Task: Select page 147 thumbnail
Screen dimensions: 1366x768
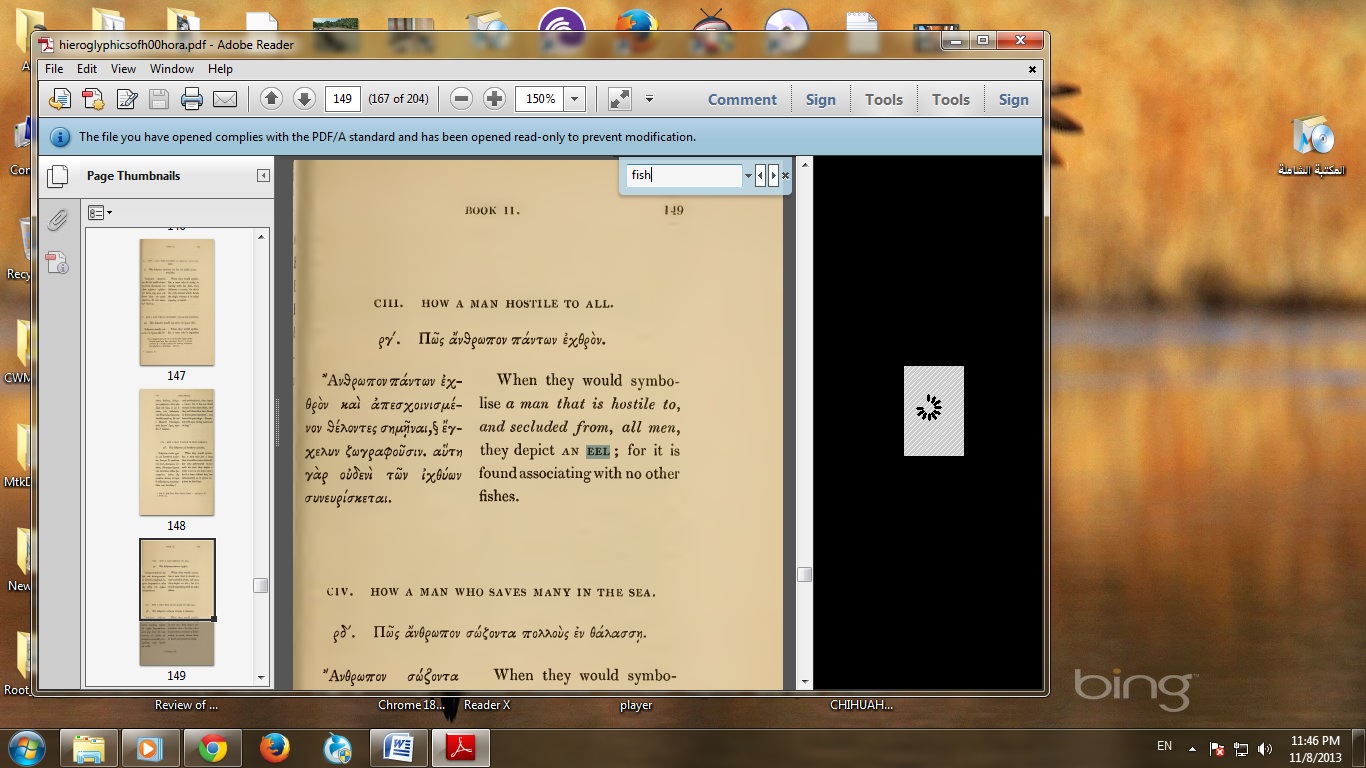Action: coord(177,302)
